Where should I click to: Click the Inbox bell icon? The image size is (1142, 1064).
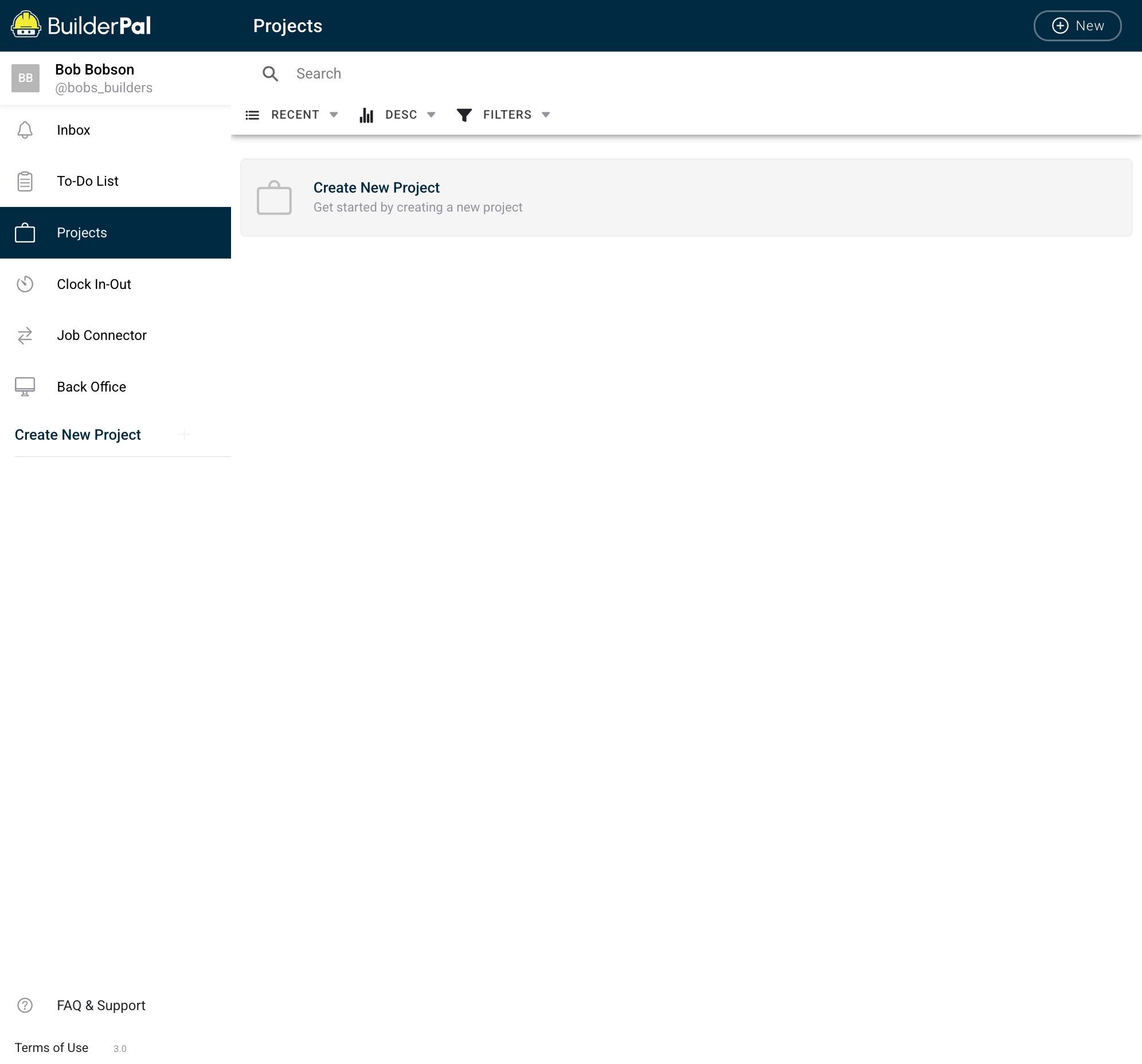[x=25, y=130]
